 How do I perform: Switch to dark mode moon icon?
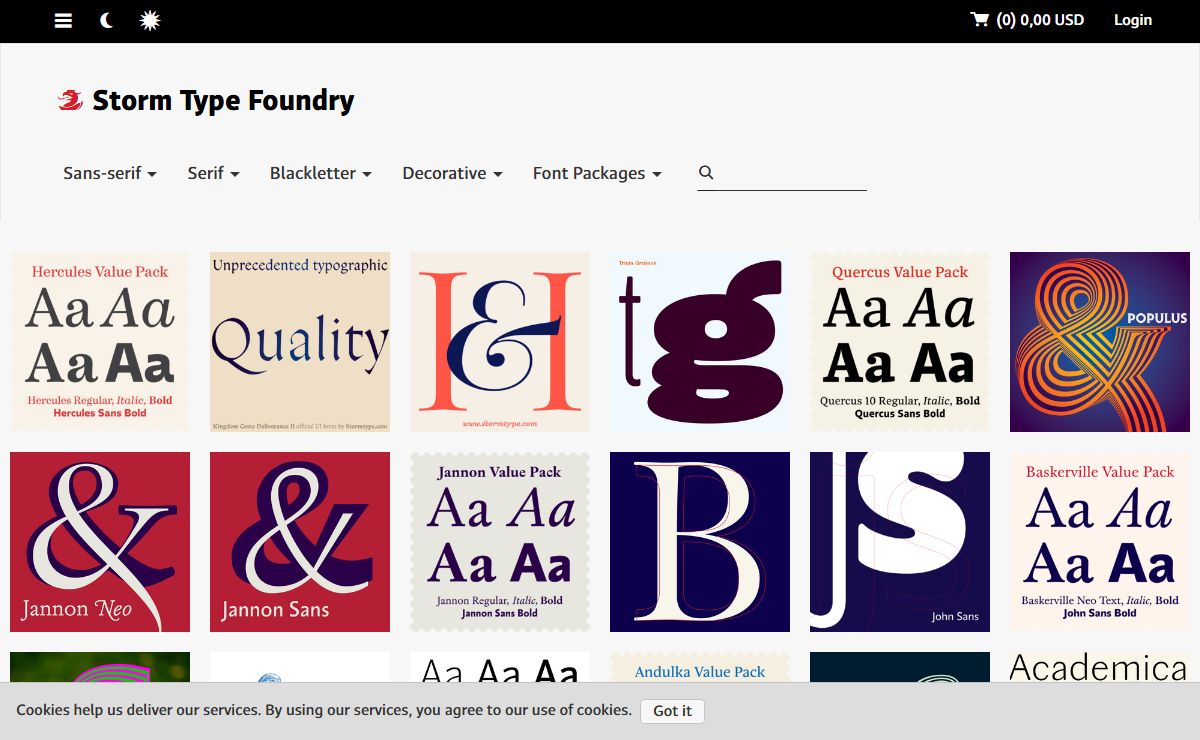pos(106,20)
